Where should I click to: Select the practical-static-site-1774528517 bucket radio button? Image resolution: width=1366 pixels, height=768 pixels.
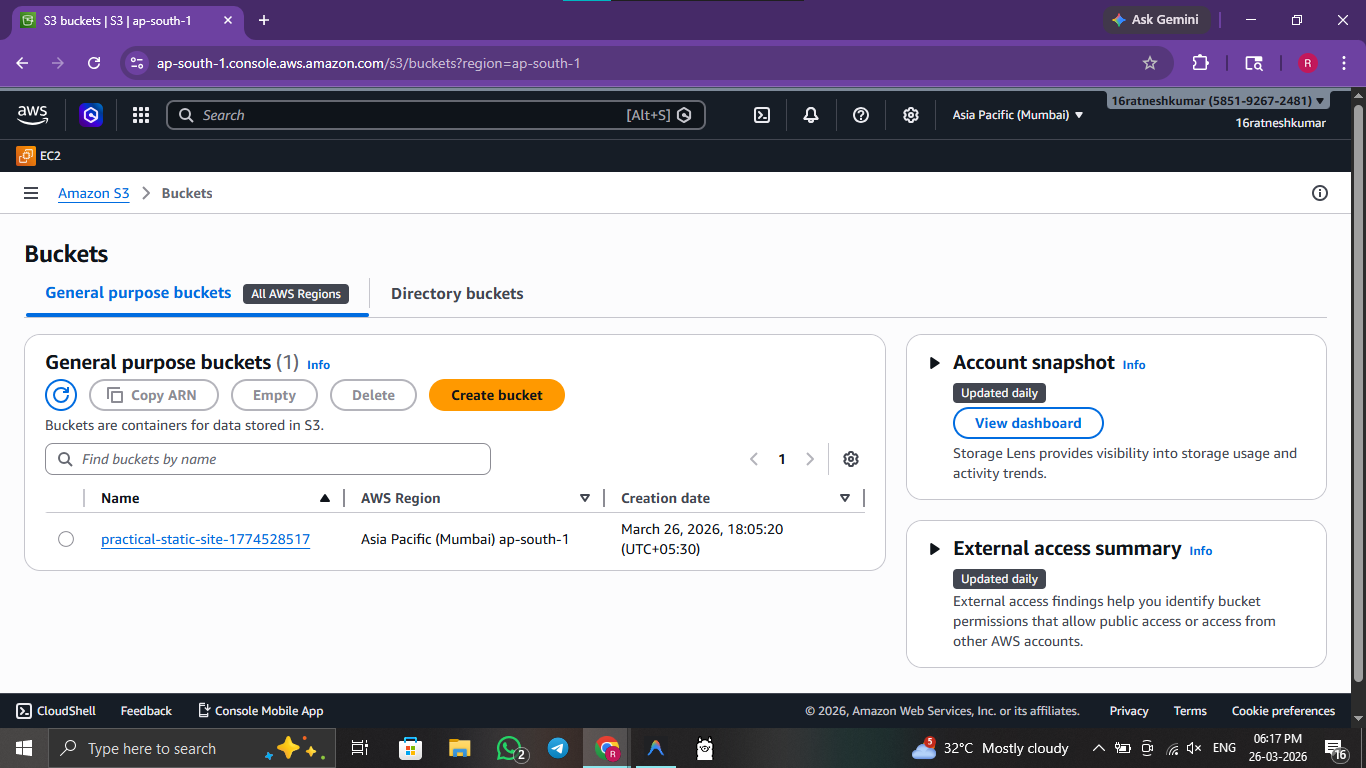[66, 539]
